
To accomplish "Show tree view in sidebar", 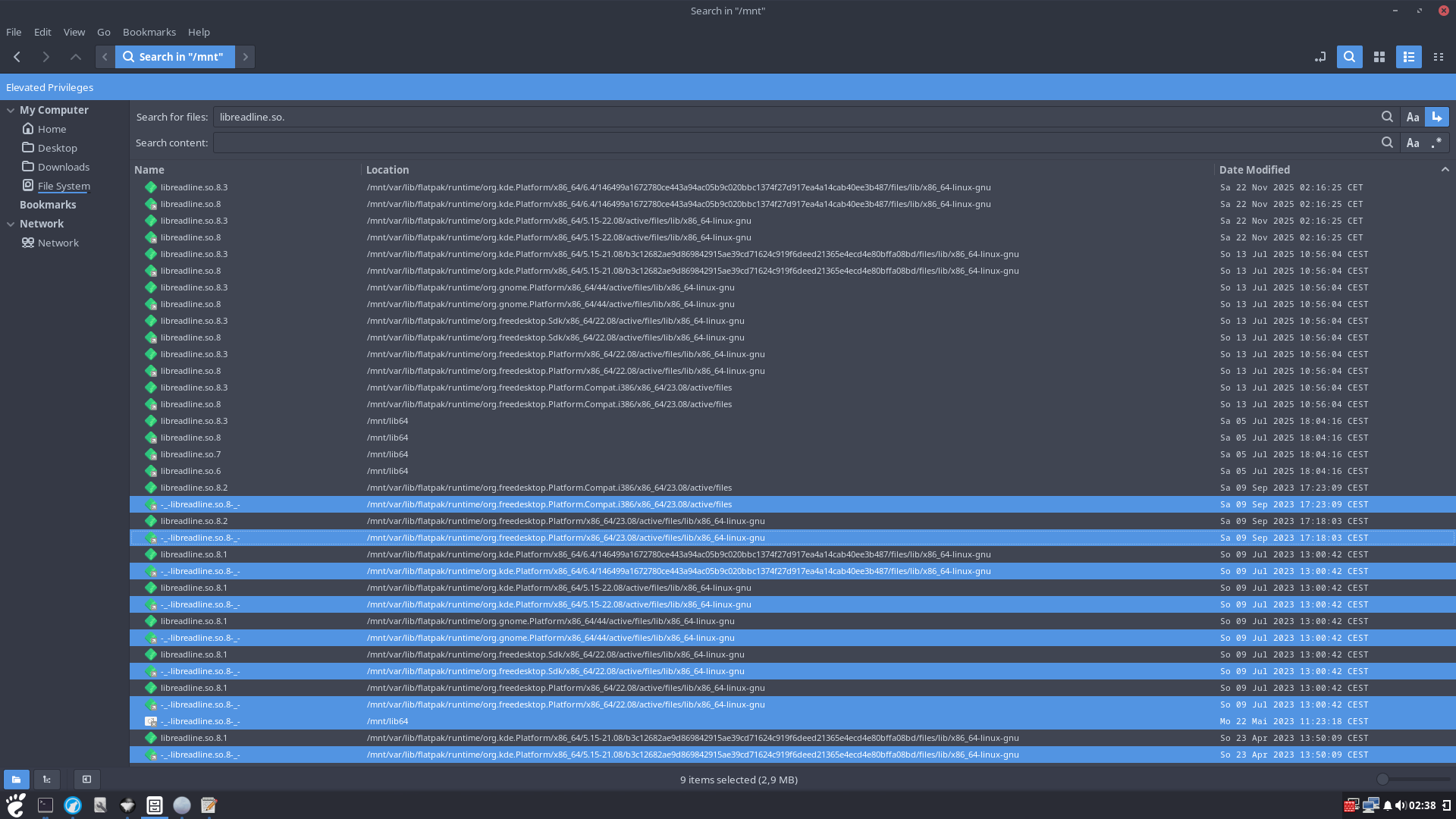I will click(x=47, y=779).
